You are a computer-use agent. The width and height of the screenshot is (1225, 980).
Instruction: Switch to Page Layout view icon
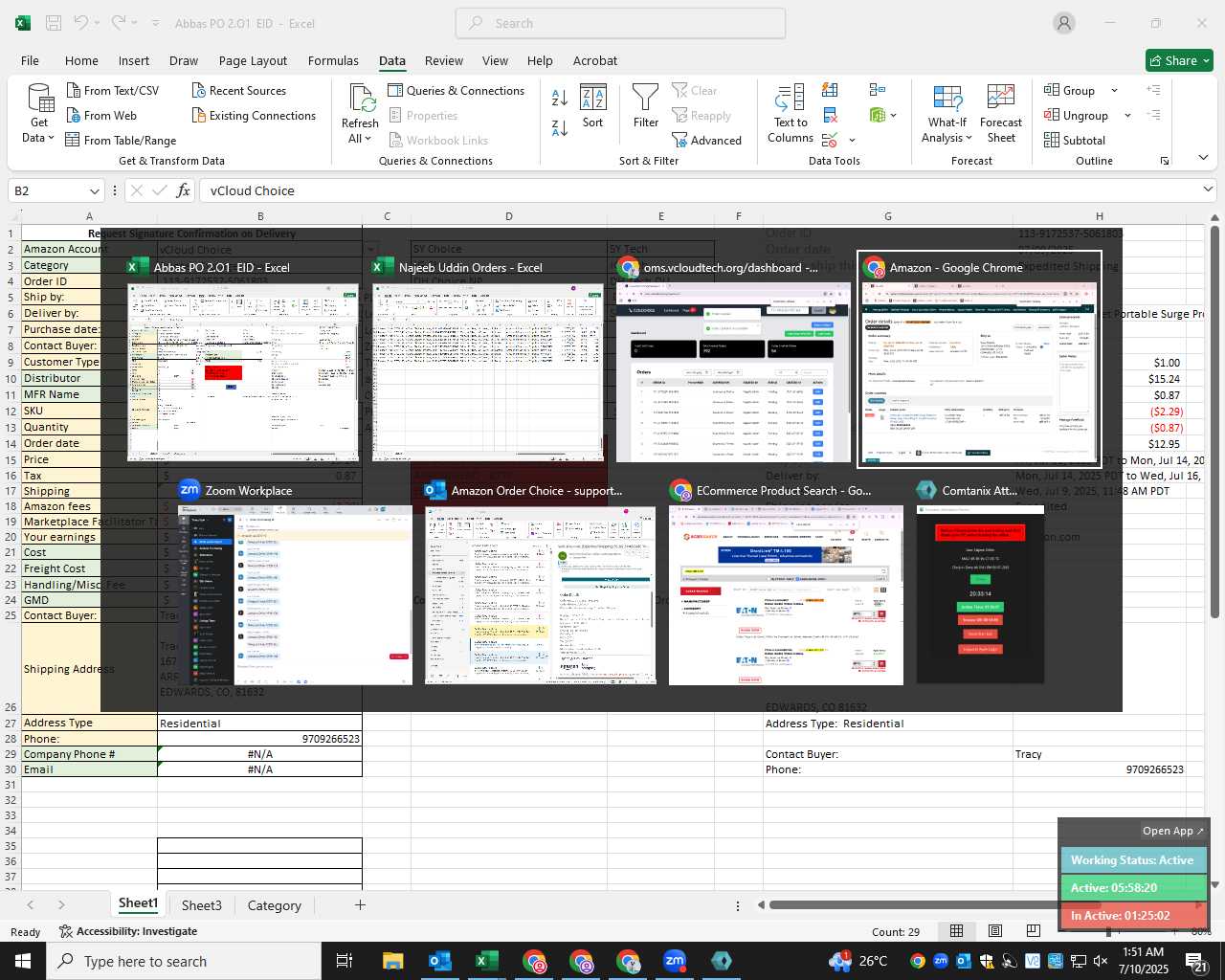(994, 931)
